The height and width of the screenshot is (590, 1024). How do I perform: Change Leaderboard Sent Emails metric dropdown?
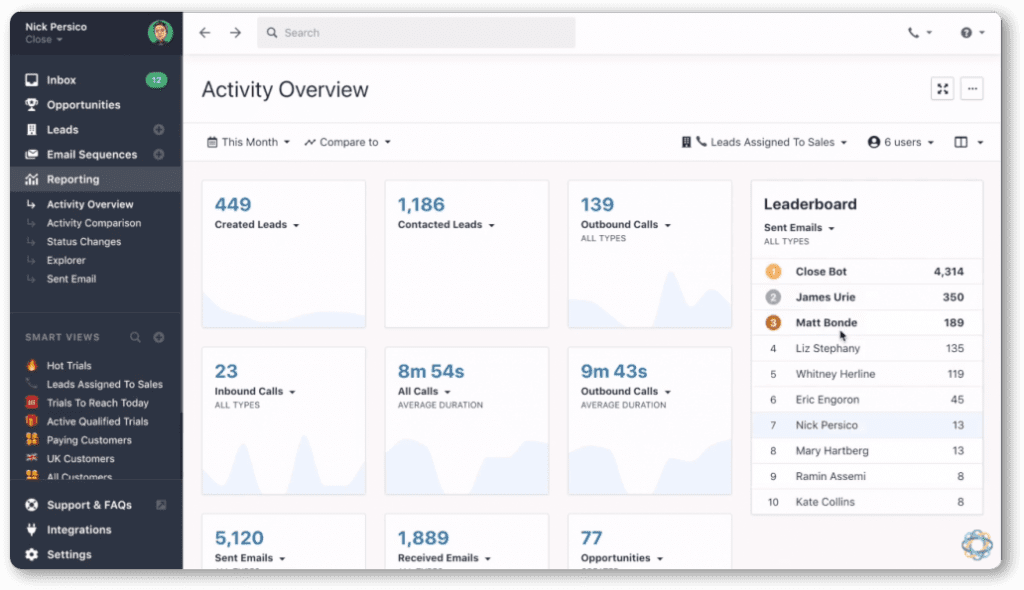[799, 229]
